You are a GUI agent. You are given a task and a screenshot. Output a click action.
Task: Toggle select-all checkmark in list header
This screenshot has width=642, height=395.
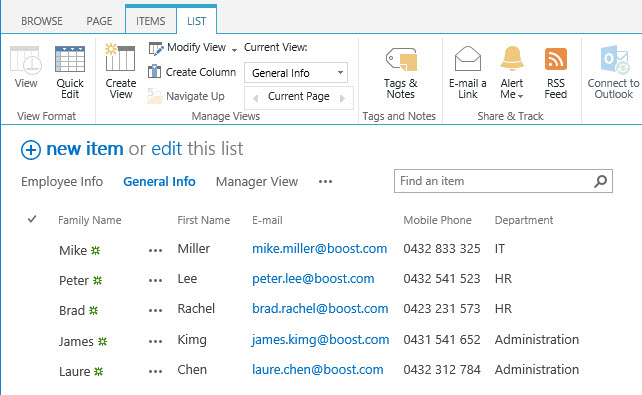pyautogui.click(x=32, y=219)
